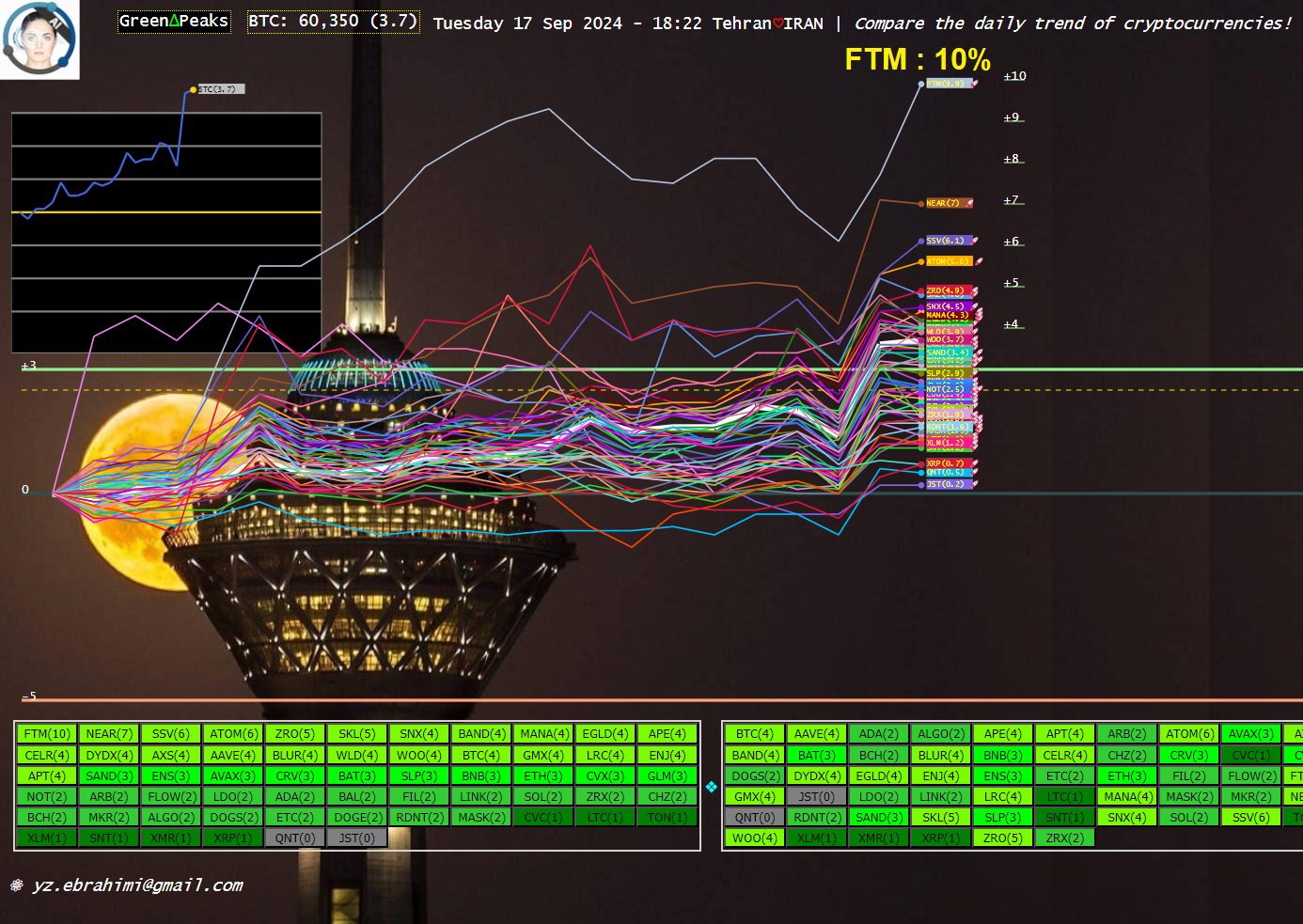The height and width of the screenshot is (924, 1303).
Task: Select the WLD(4) cell in the left panel
Action: click(x=357, y=755)
